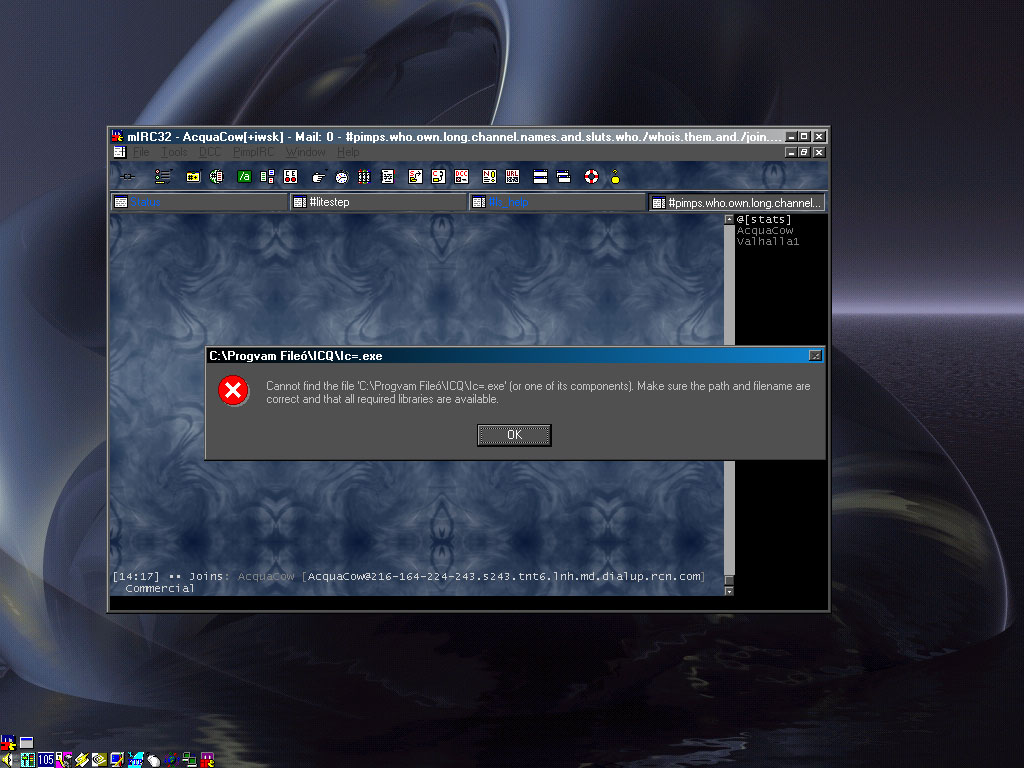This screenshot has width=1024, height=768.
Task: Click the Cascade Windows toolbar icon
Action: pos(564,176)
